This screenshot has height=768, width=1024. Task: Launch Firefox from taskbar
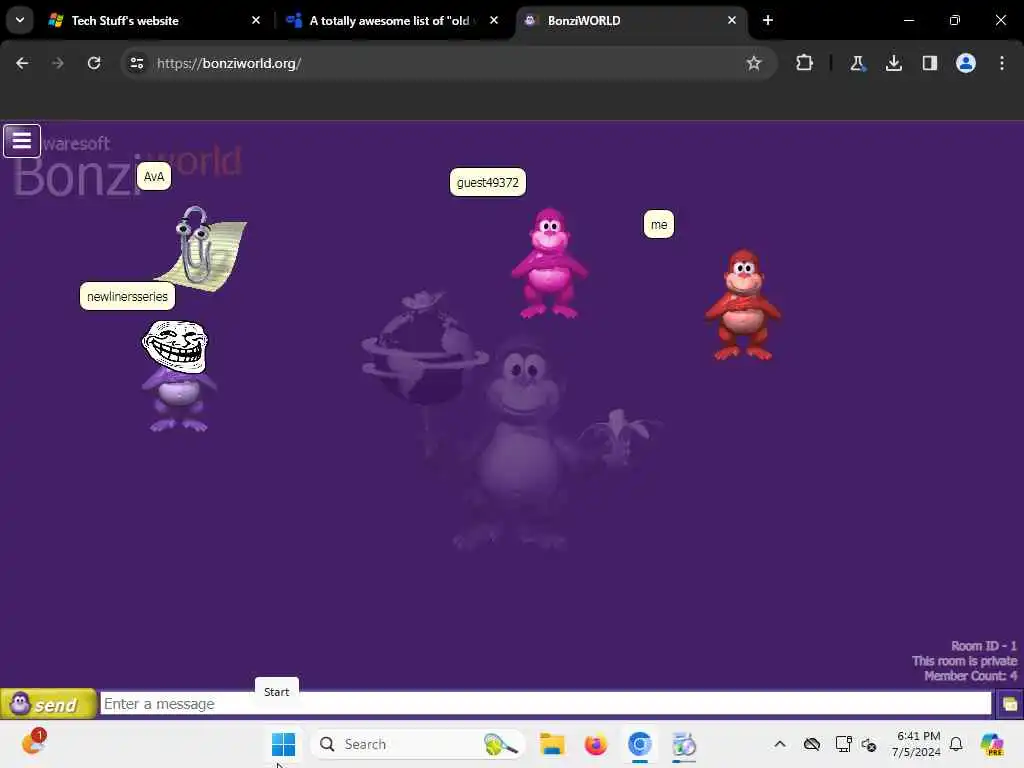pyautogui.click(x=596, y=744)
